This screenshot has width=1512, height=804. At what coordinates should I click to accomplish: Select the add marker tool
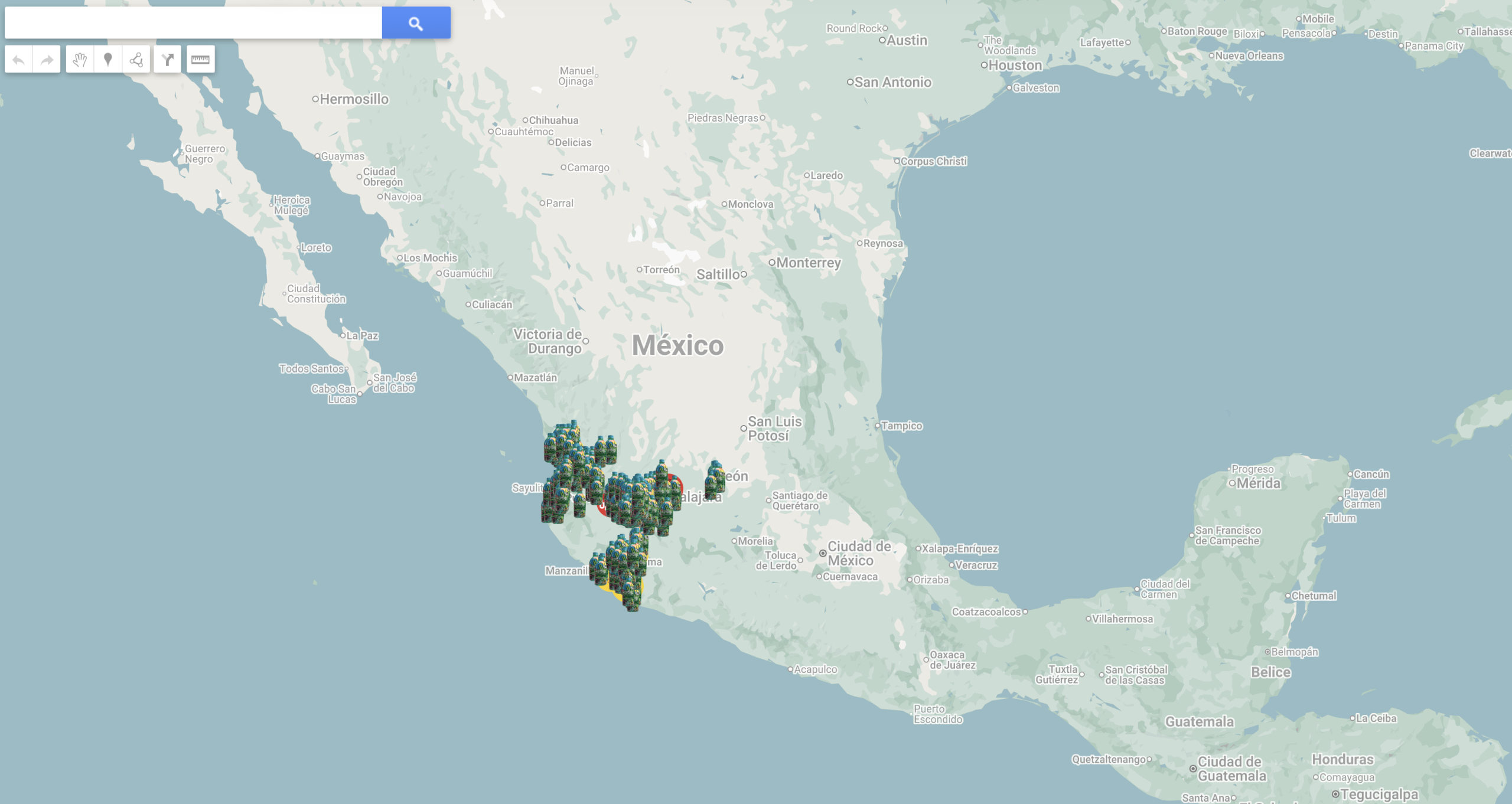pos(108,59)
